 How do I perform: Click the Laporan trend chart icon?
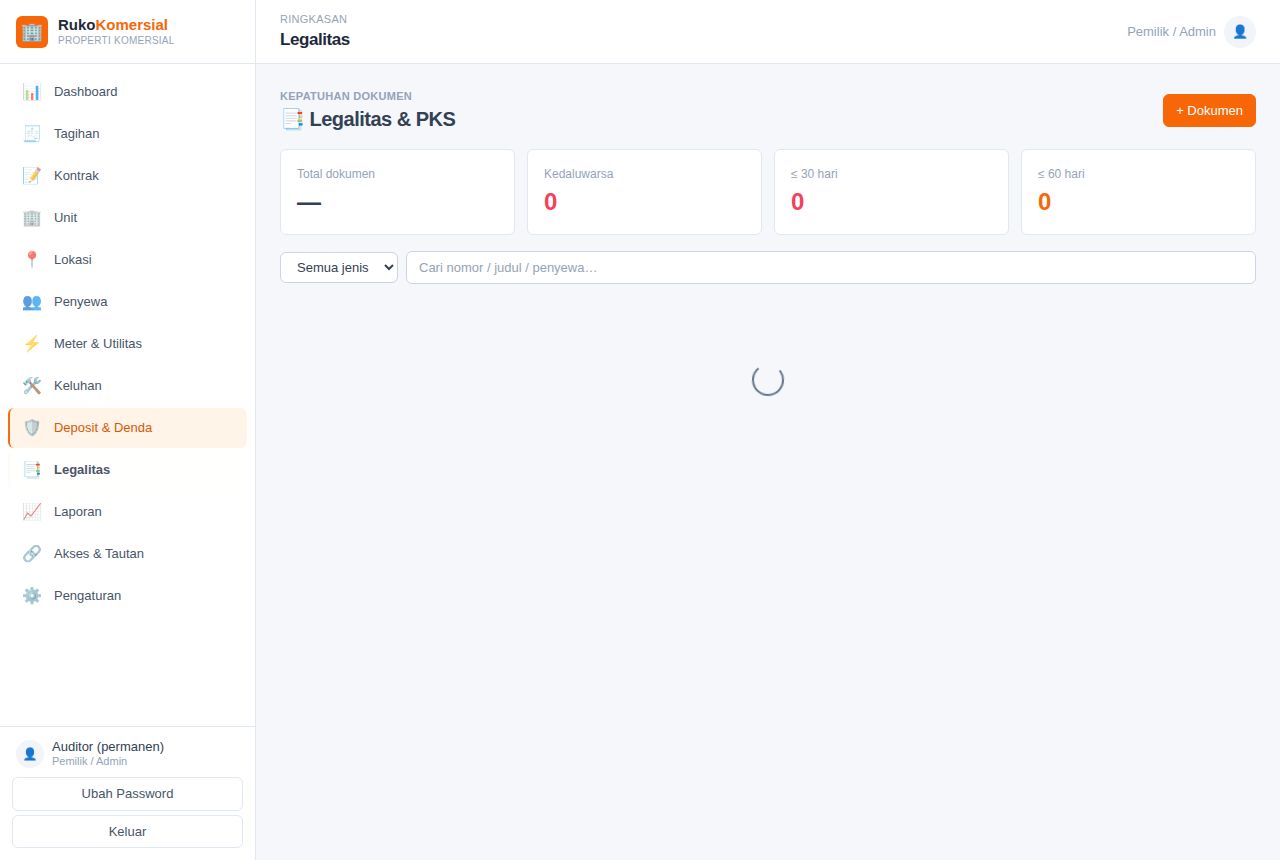tap(32, 512)
